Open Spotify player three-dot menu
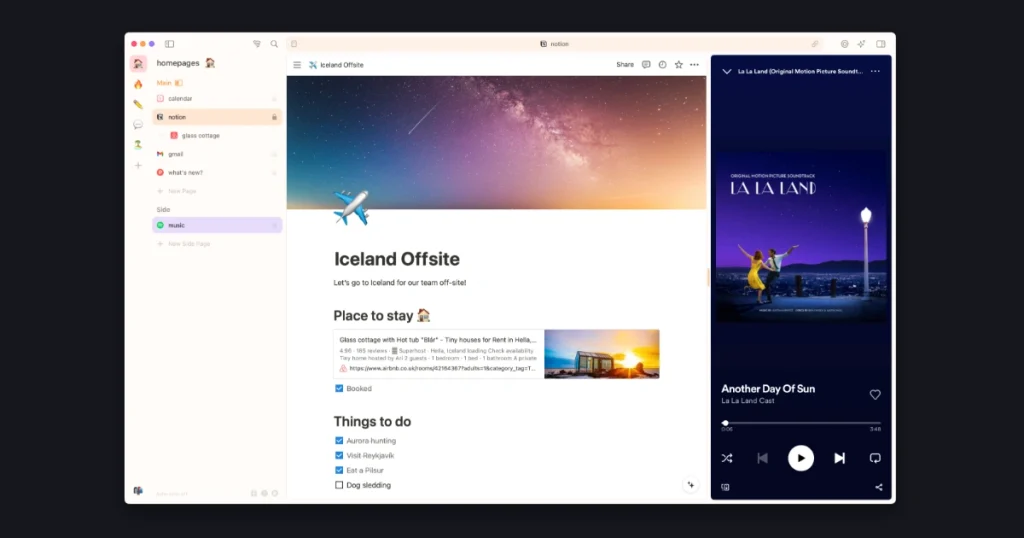 pos(875,71)
